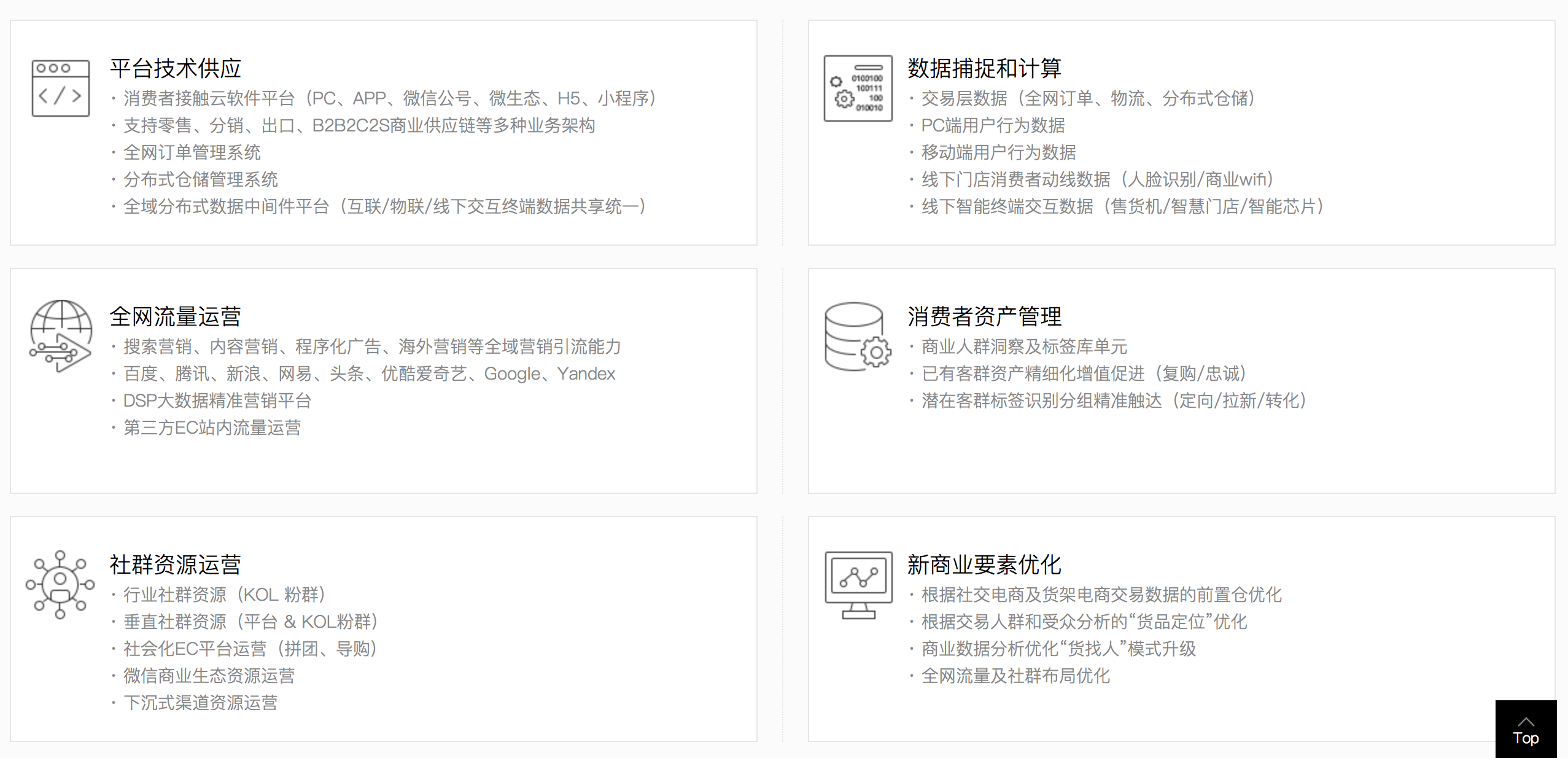Click the 新商业要素优化 heading

pos(984,565)
